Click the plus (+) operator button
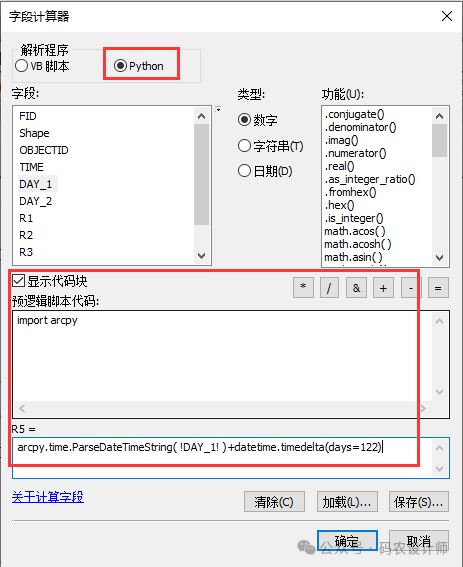The image size is (463, 567). 383,288
